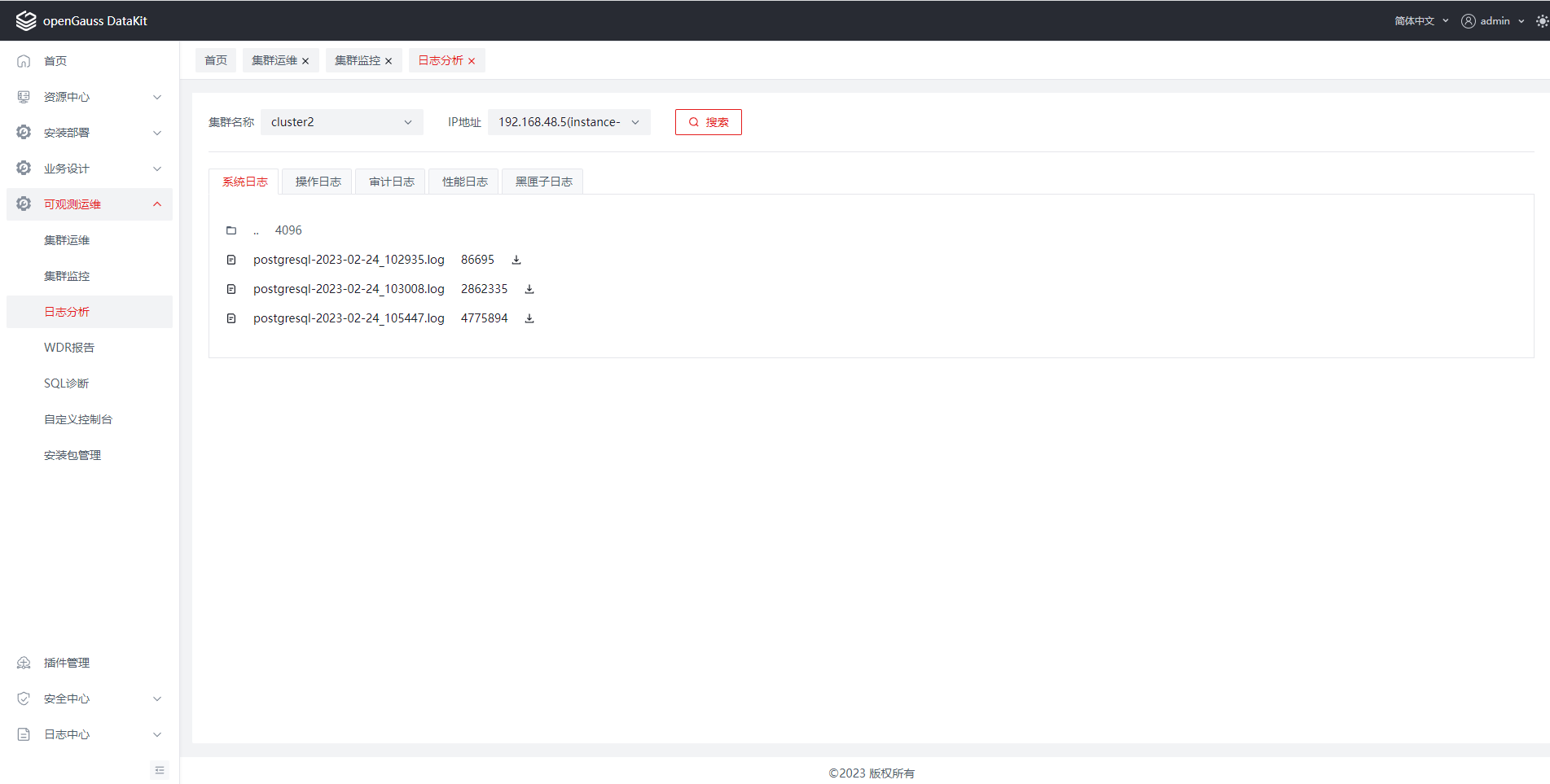Screen dimensions: 1550x784
Task: Download postgresql-2023-02-24_103008.log file
Action: pyautogui.click(x=529, y=289)
